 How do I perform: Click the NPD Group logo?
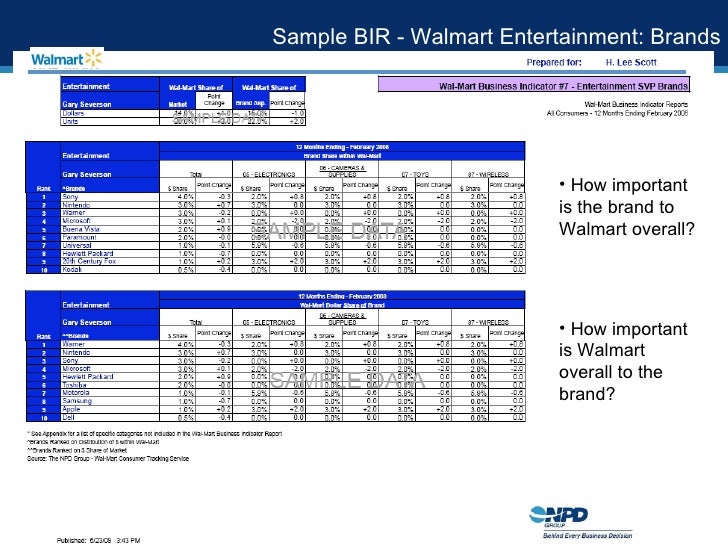[559, 516]
